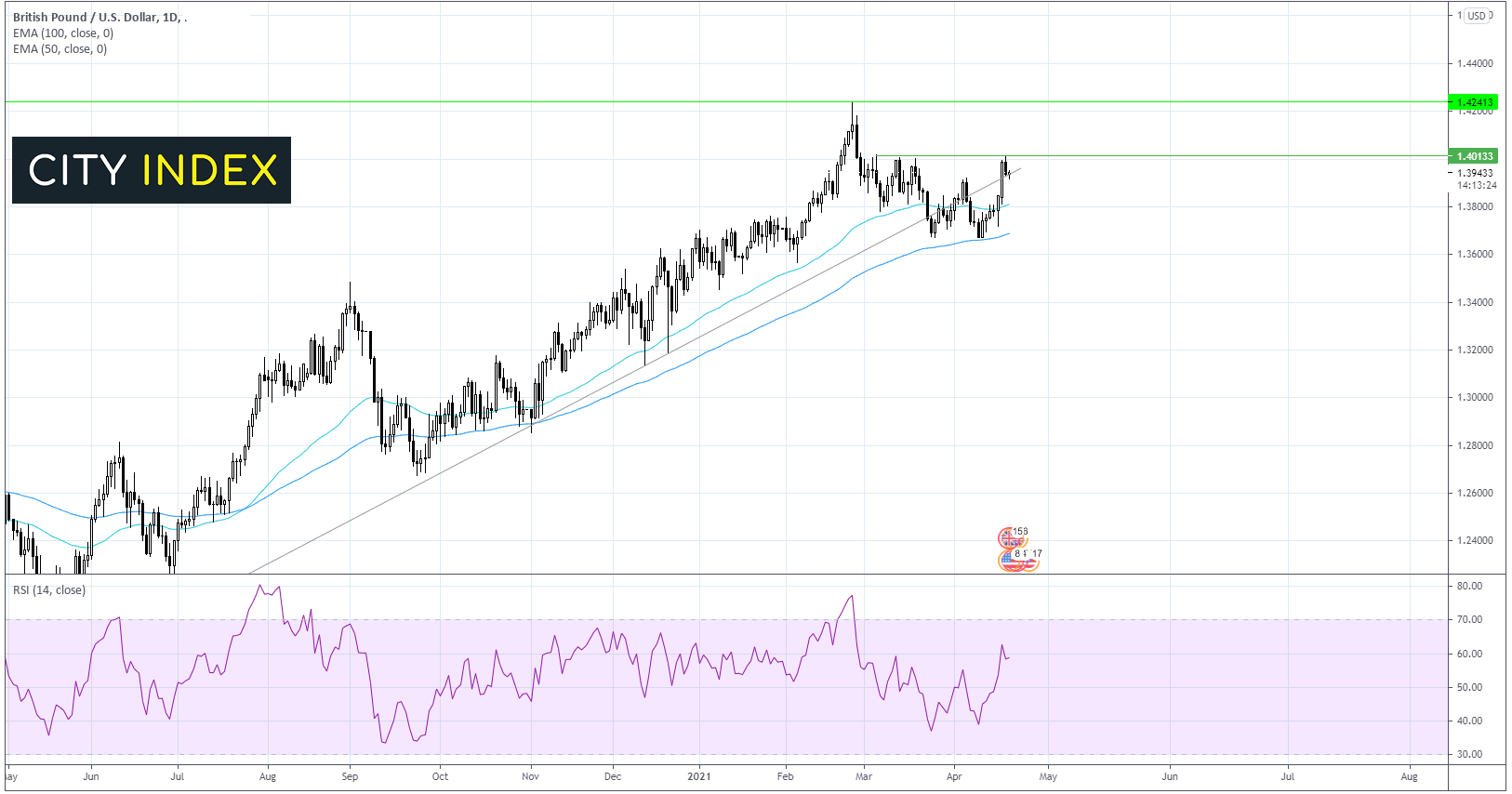Viewport: 1512px width, 794px height.
Task: Click the Aug label at far right of time axis
Action: pyautogui.click(x=1409, y=776)
